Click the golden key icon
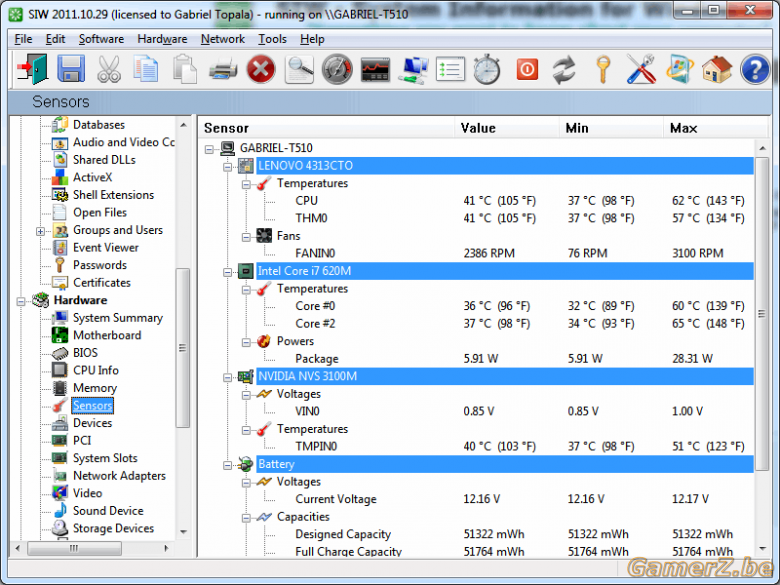This screenshot has width=780, height=585. point(602,69)
